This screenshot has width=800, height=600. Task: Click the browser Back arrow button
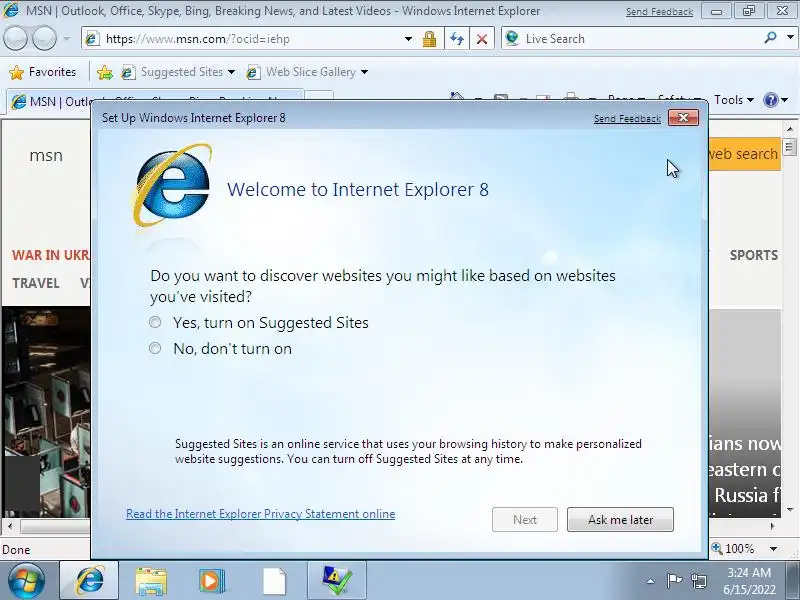coord(15,38)
